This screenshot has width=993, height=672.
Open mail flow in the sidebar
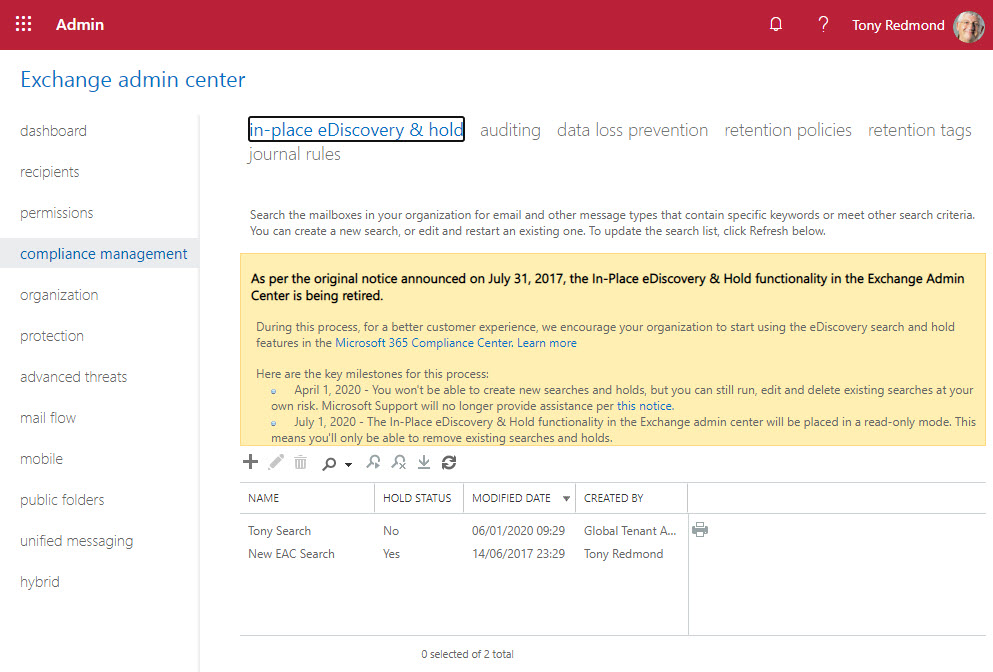click(47, 418)
